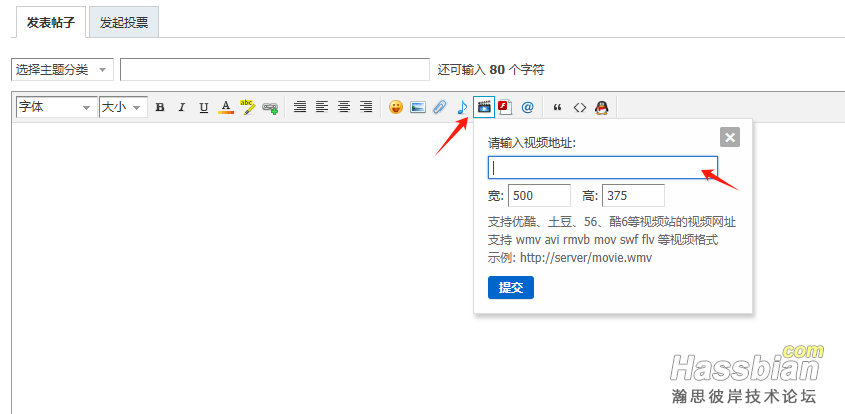Insert a code block
This screenshot has width=845, height=414.
[579, 107]
